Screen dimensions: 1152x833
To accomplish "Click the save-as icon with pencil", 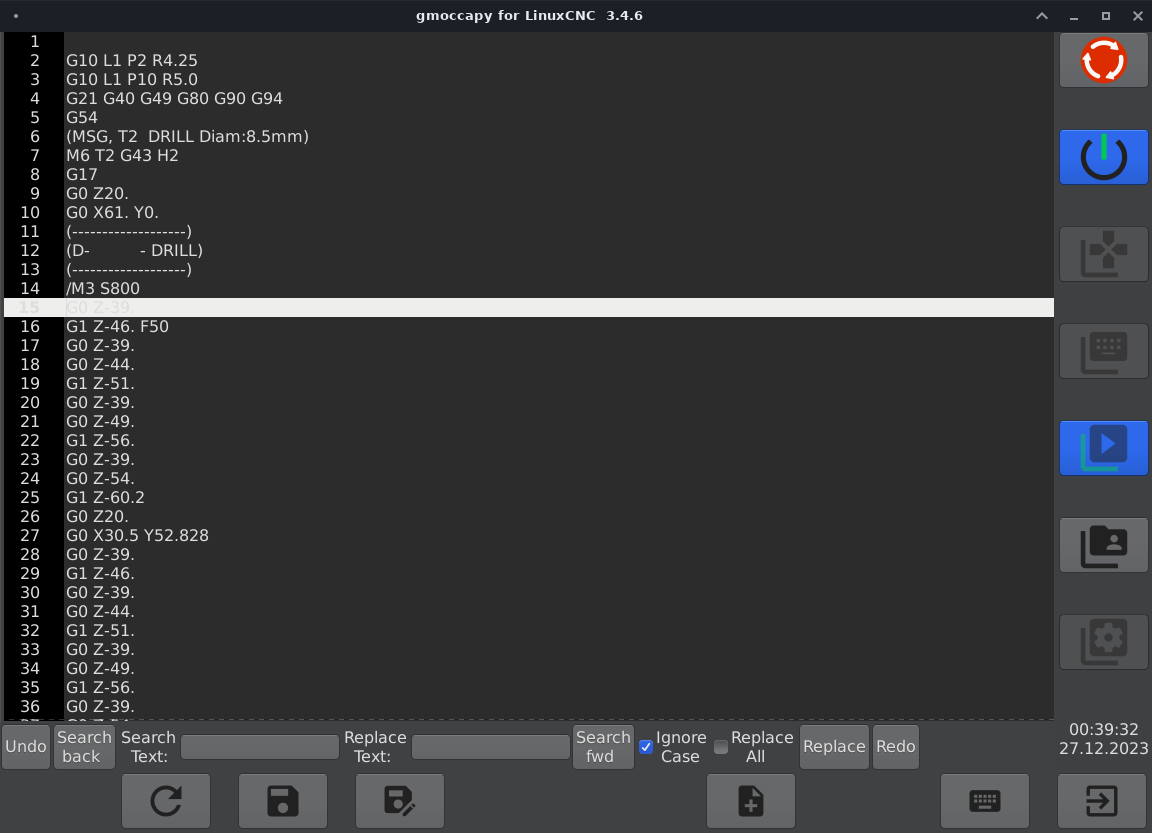I will pyautogui.click(x=400, y=801).
